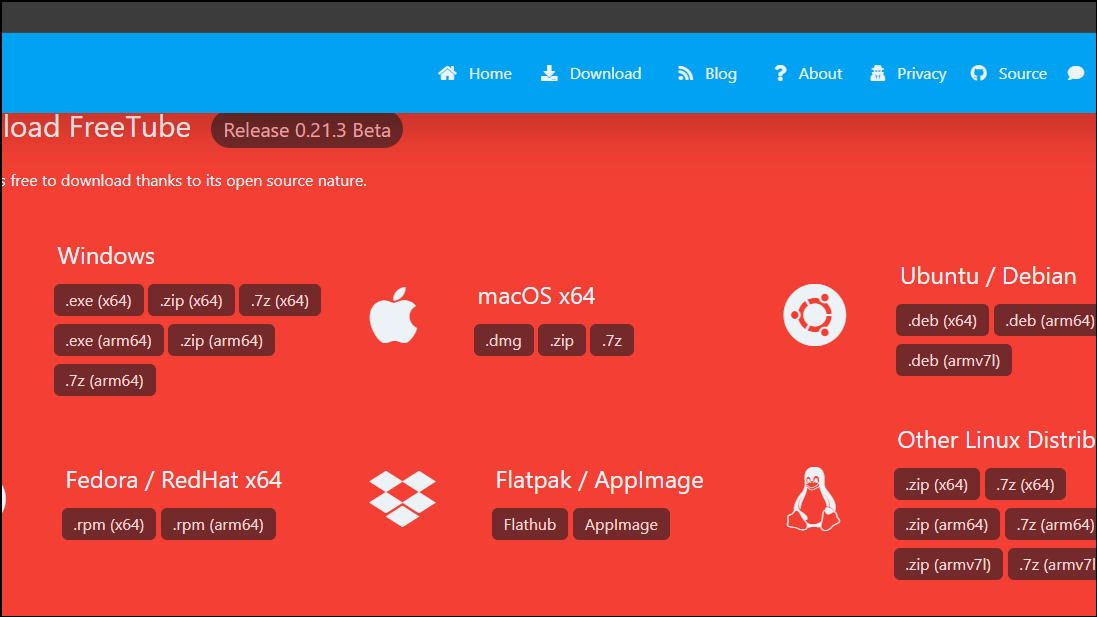Click the Fedora / RedHat x64 heading
The width and height of the screenshot is (1097, 617).
point(174,480)
